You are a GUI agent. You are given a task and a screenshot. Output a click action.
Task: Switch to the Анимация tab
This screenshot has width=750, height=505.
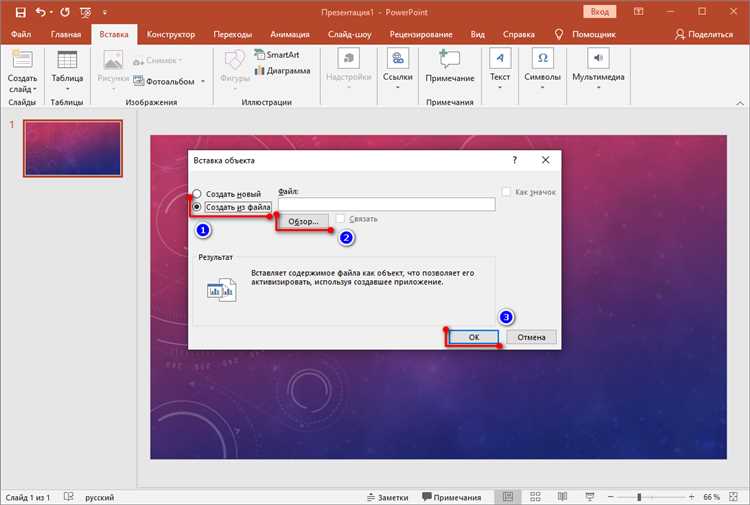click(290, 34)
